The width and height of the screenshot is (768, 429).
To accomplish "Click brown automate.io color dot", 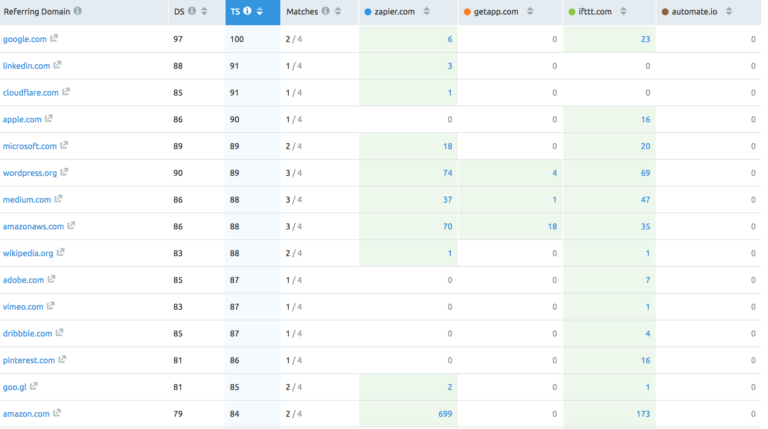I will 665,12.
